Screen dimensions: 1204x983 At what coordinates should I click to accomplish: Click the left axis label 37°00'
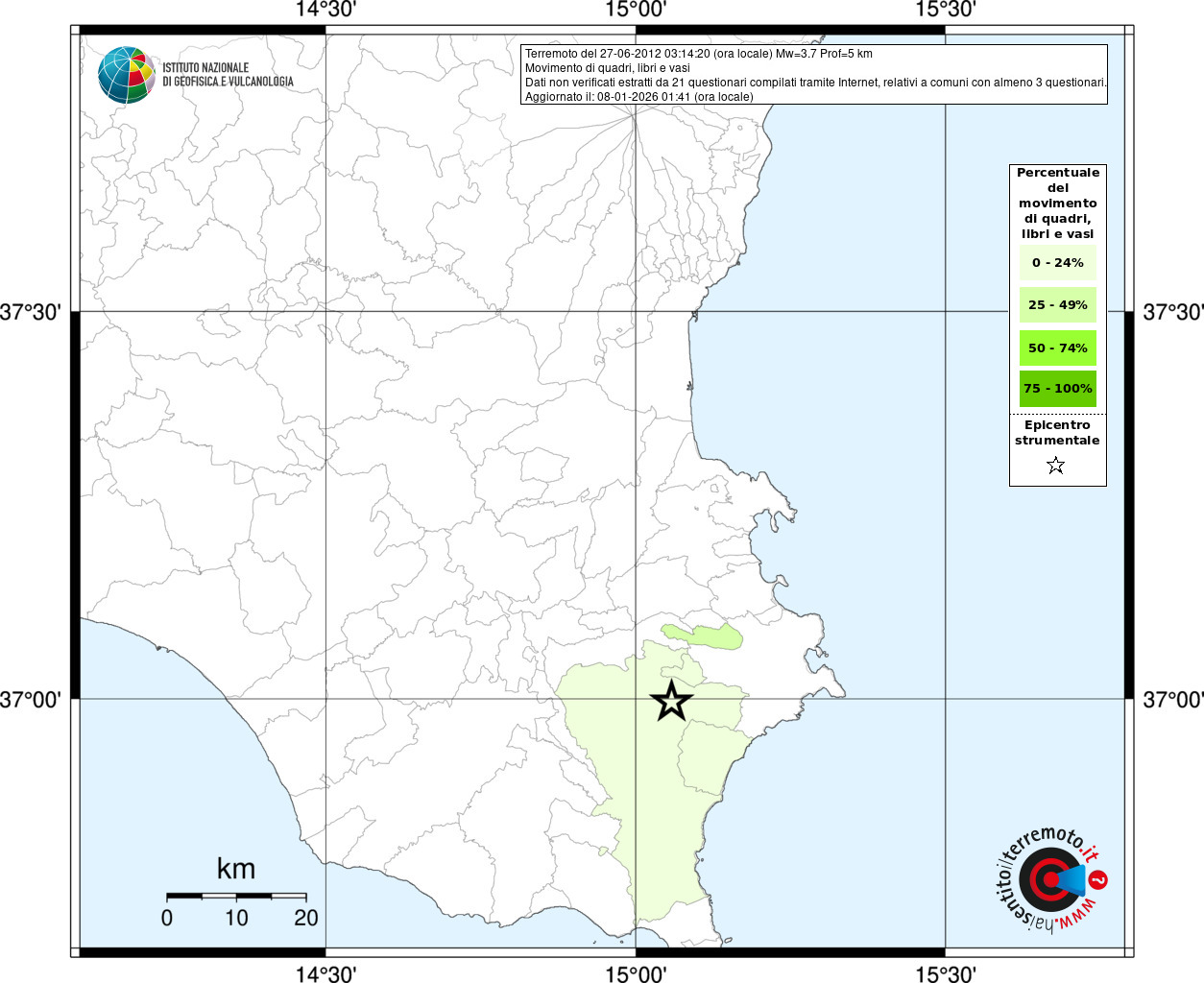click(31, 699)
